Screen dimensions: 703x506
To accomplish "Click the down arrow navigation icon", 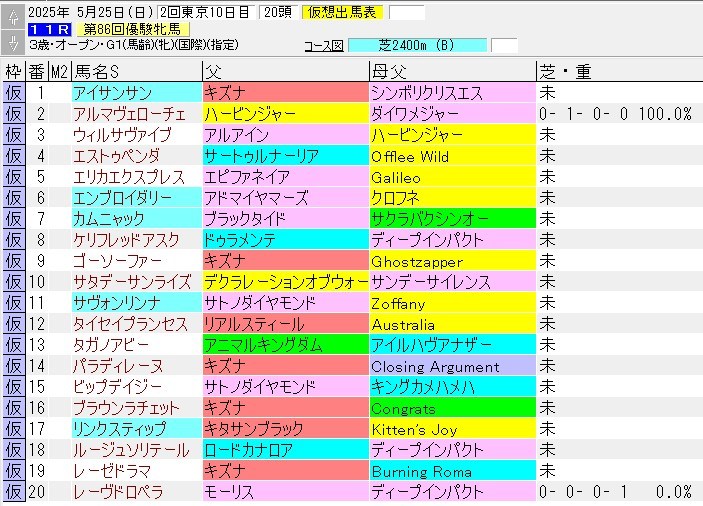I will pyautogui.click(x=13, y=42).
